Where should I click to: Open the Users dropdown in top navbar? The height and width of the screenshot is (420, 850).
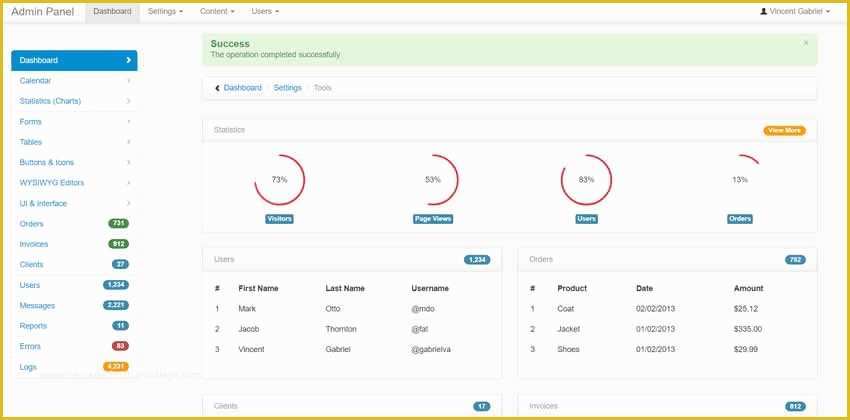pos(265,11)
